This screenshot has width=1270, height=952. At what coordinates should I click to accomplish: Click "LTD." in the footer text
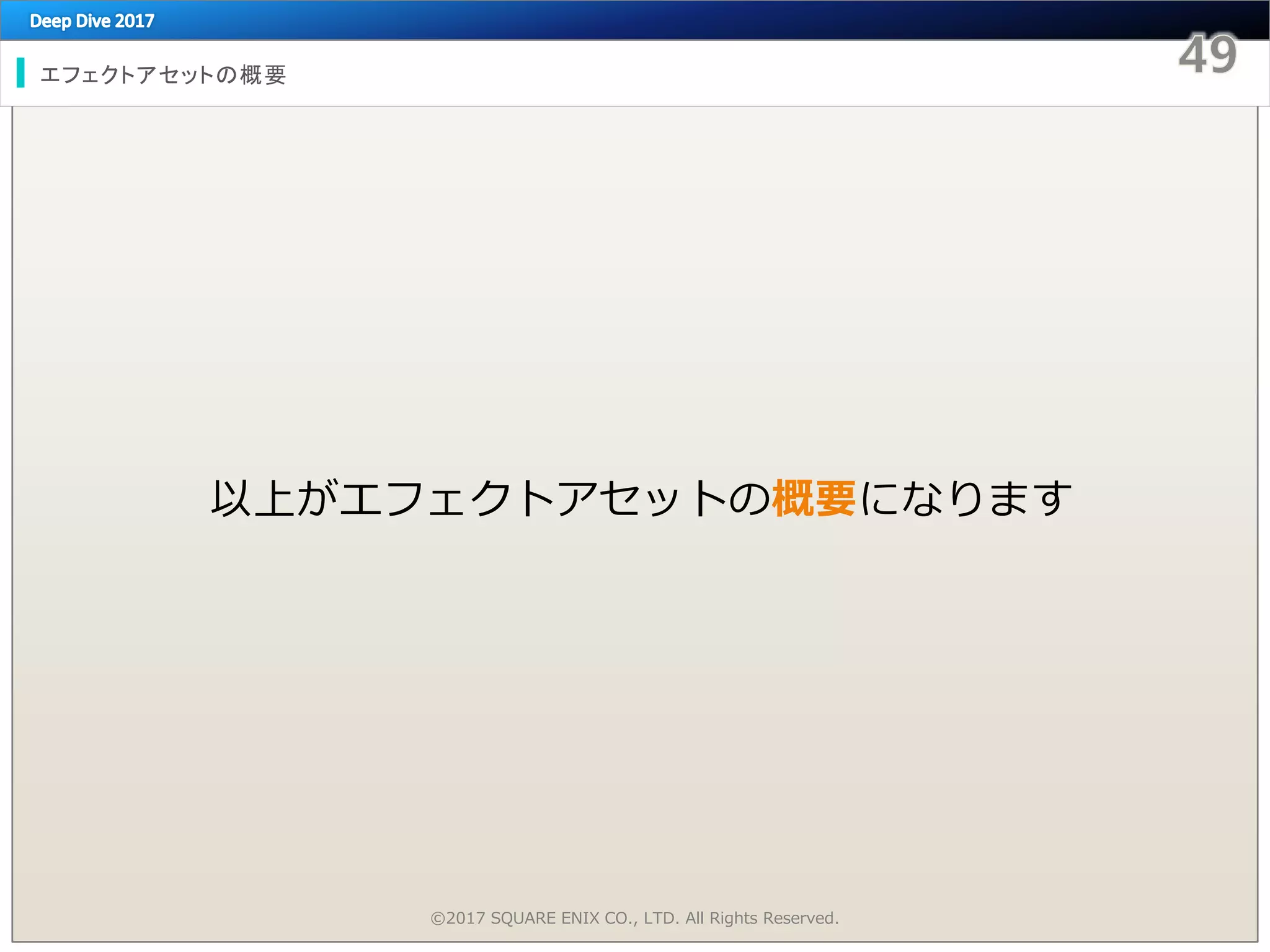pyautogui.click(x=661, y=918)
